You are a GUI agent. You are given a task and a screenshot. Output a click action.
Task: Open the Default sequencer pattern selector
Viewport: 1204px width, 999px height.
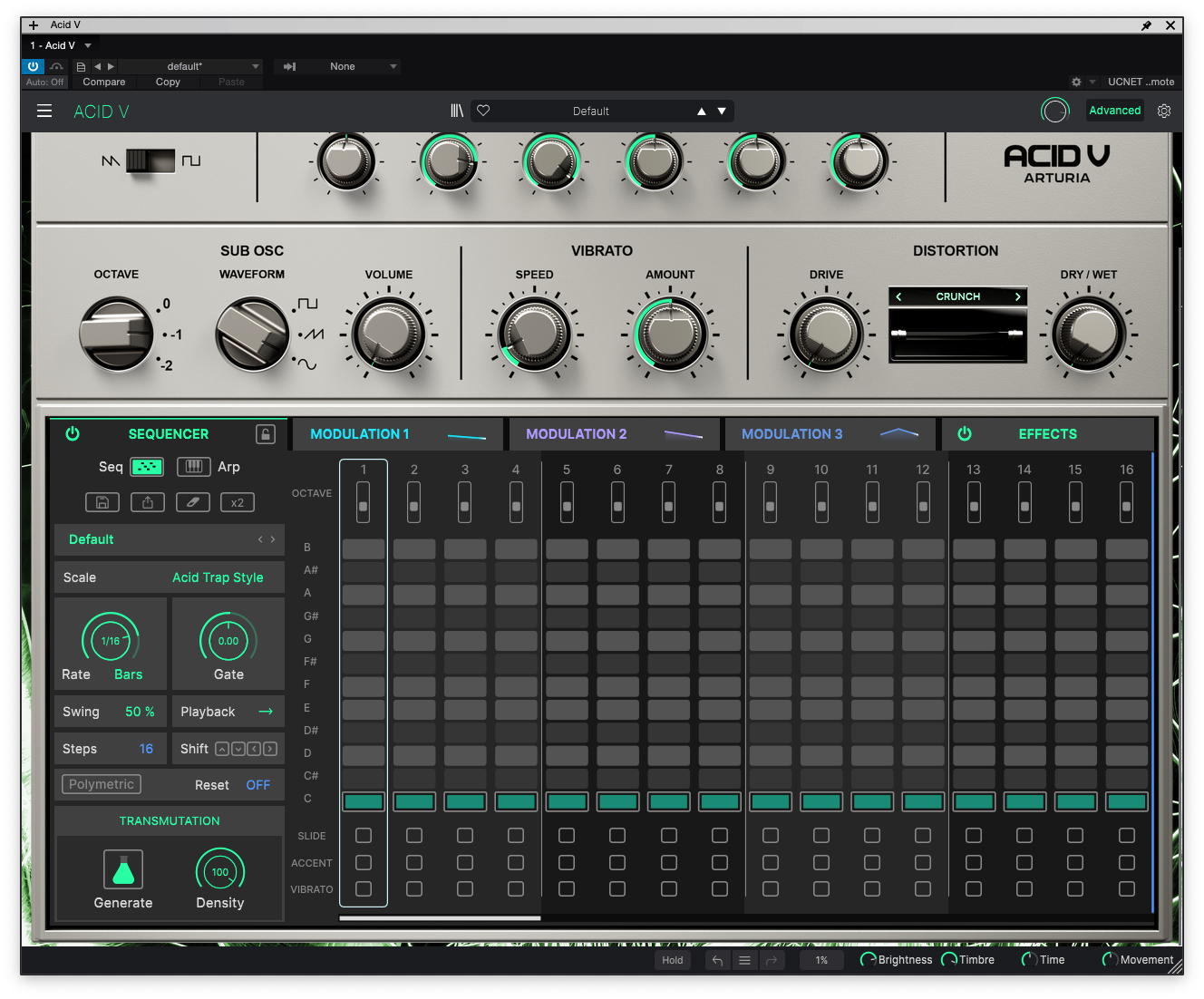pyautogui.click(x=170, y=539)
